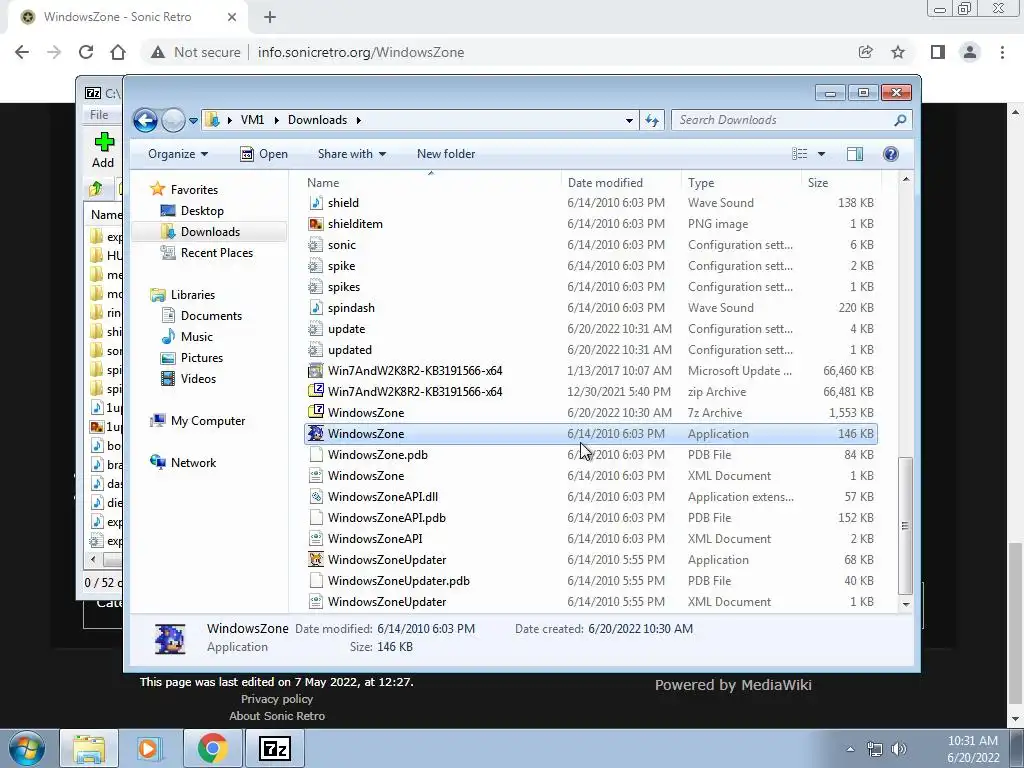Open the Organize menu
Image resolution: width=1024 pixels, height=768 pixels.
(178, 154)
